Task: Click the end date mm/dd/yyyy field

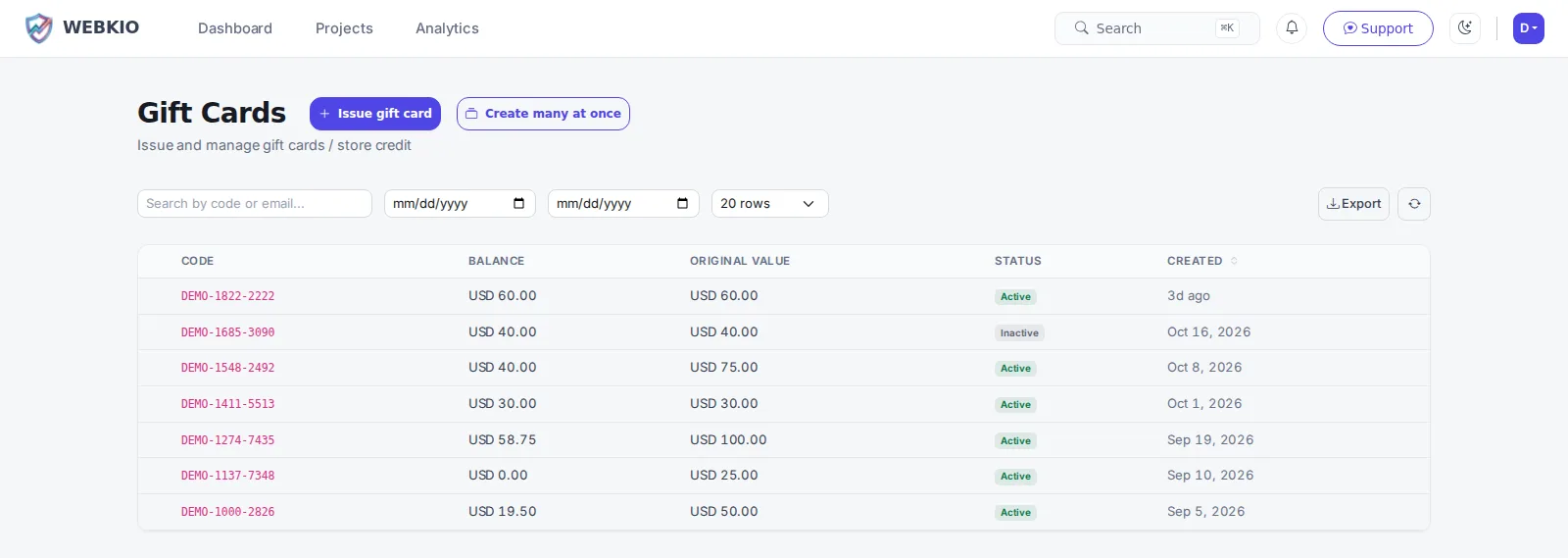Action: tap(623, 204)
